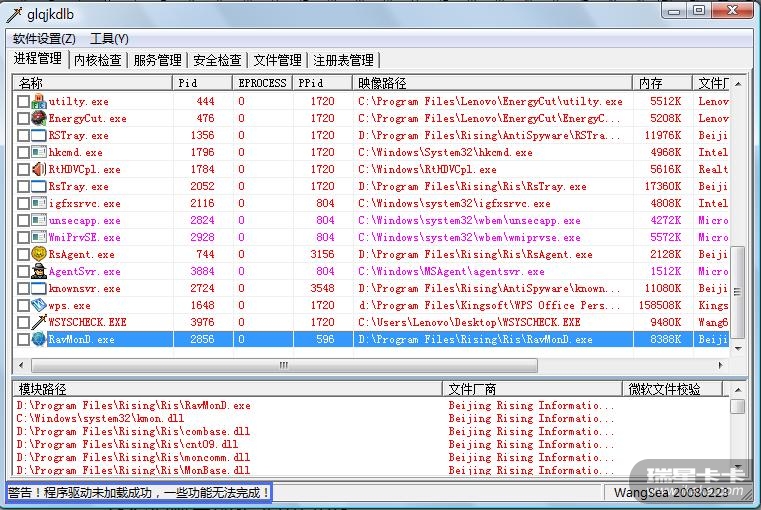Click the WSYSCHECK.EXE wand icon
Image resolution: width=761 pixels, height=510 pixels.
(39, 322)
